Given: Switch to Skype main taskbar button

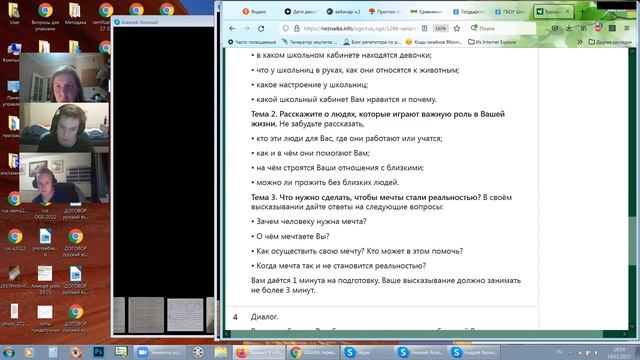Looking at the screenshot, I should [x=367, y=352].
